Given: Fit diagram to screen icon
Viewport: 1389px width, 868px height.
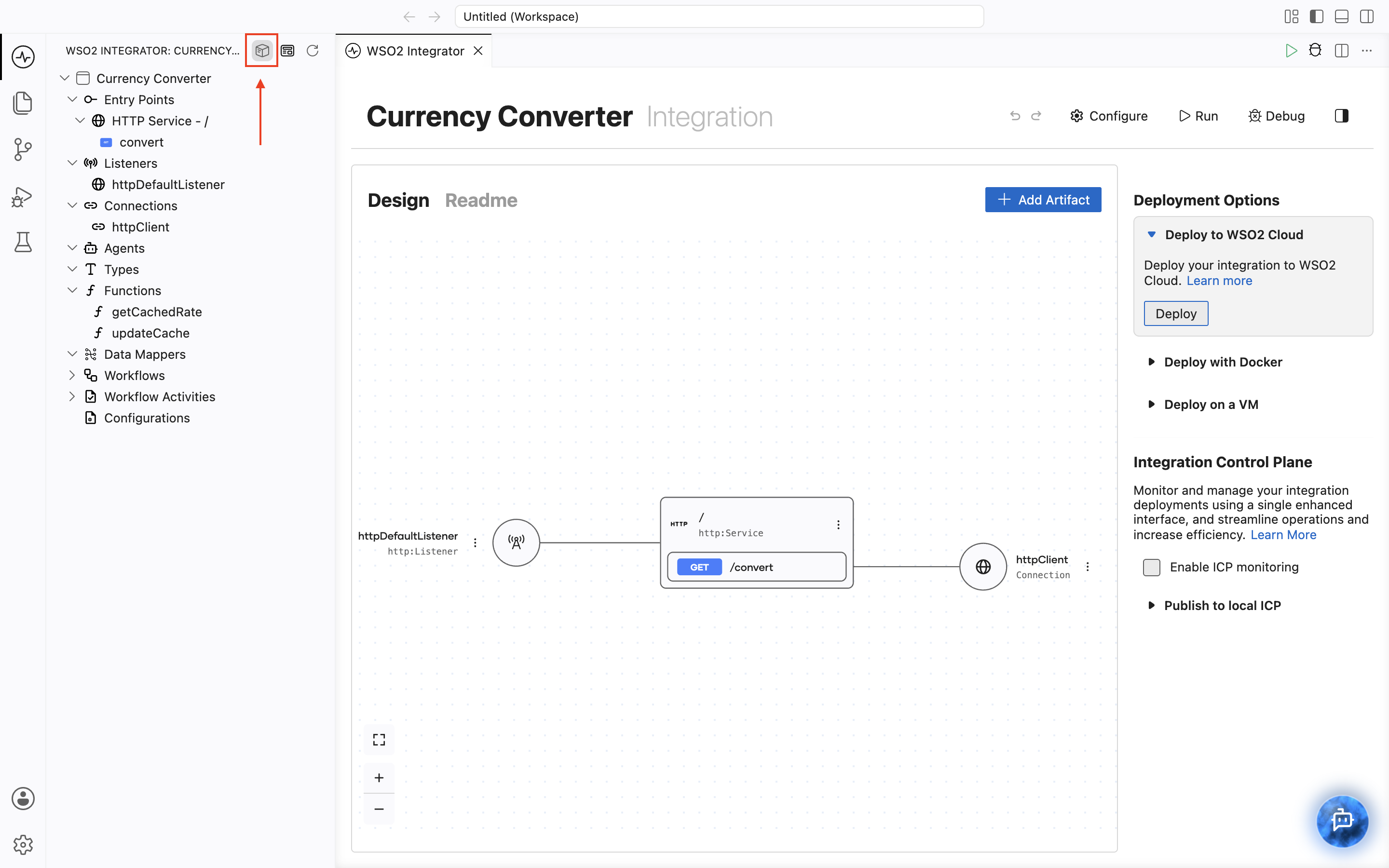Looking at the screenshot, I should pos(379,739).
